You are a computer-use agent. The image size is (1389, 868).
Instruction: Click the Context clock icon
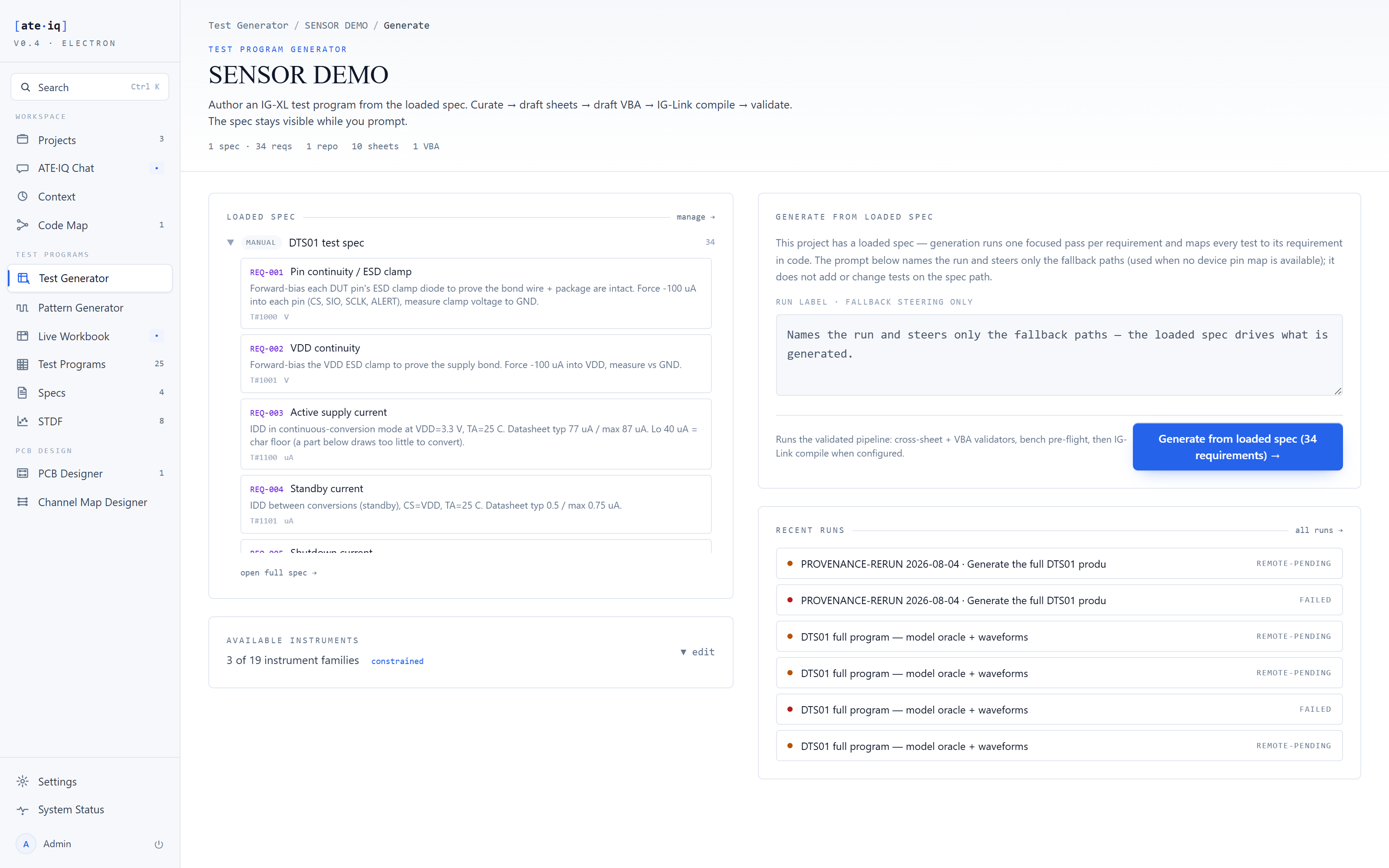pyautogui.click(x=23, y=196)
